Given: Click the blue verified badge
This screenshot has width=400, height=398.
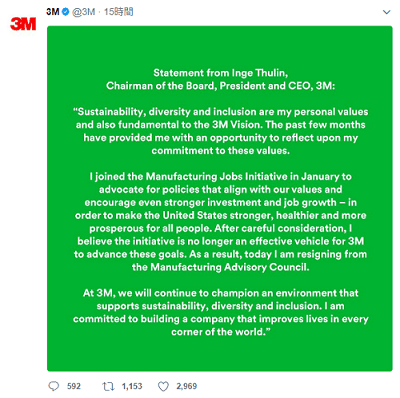Looking at the screenshot, I should point(66,12).
